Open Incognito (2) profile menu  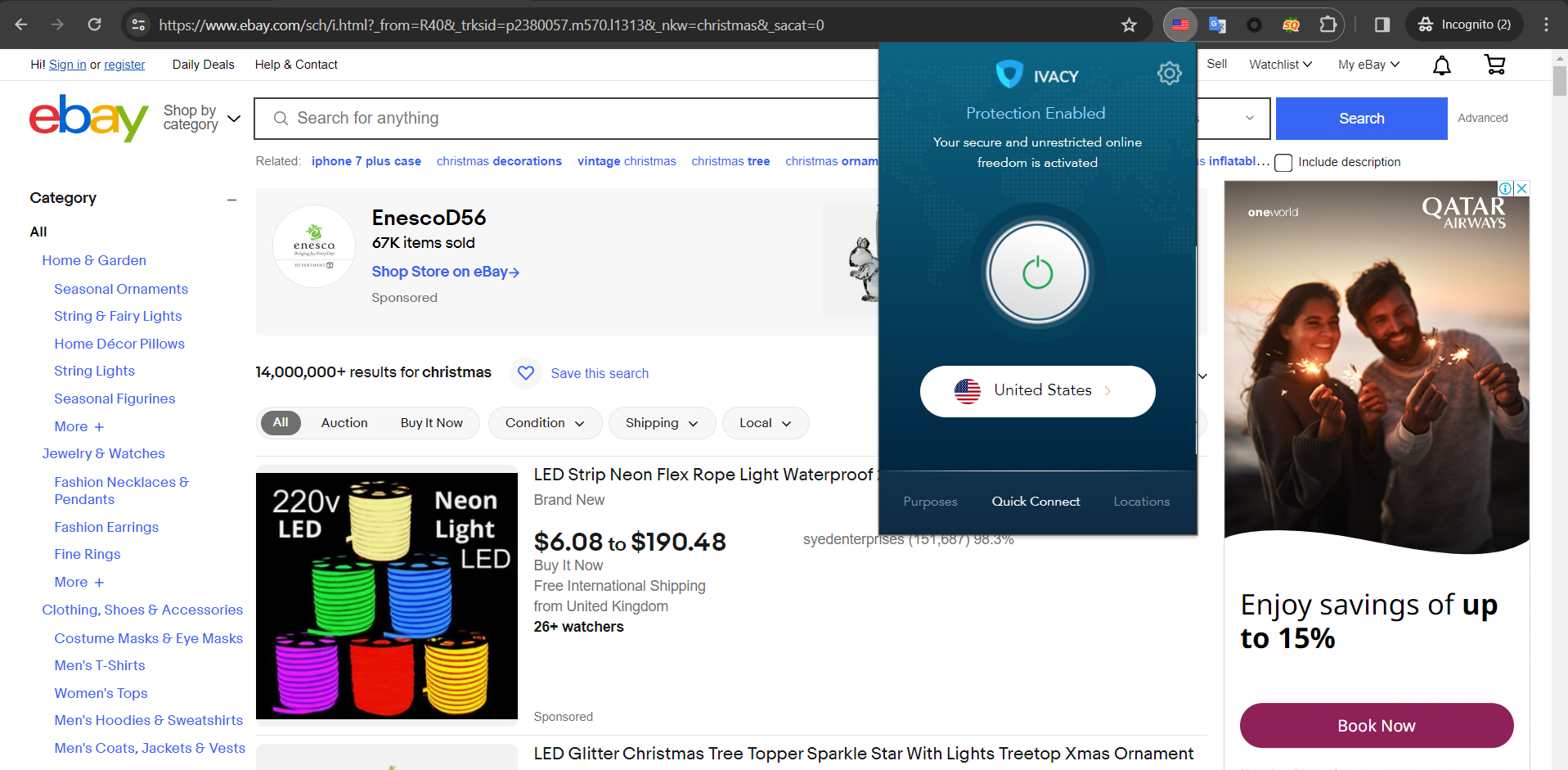[x=1464, y=25]
